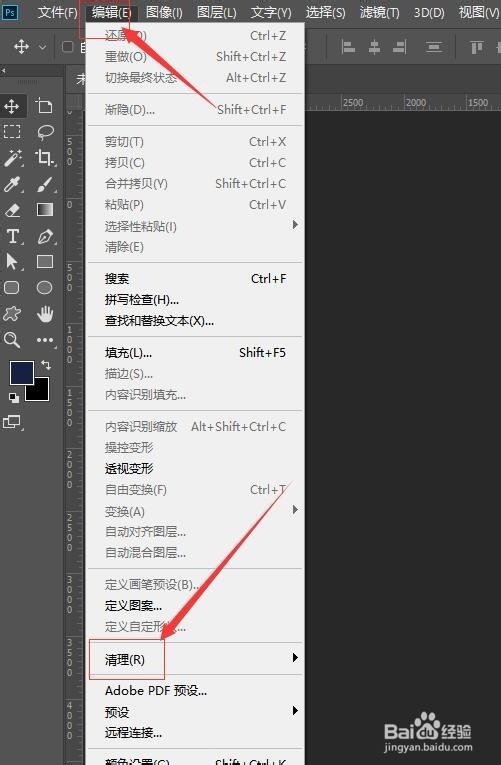Select the Hand tool

[x=45, y=314]
